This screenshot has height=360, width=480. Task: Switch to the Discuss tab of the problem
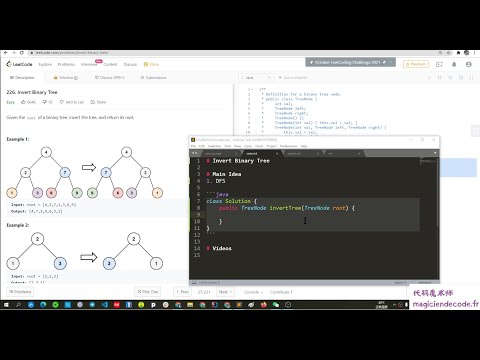click(110, 78)
